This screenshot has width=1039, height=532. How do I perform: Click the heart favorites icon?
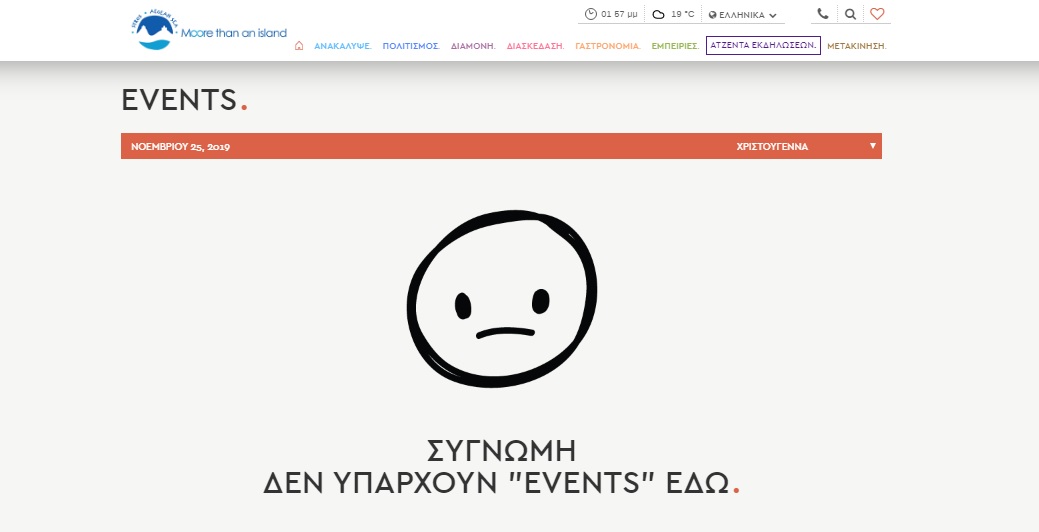[x=877, y=14]
